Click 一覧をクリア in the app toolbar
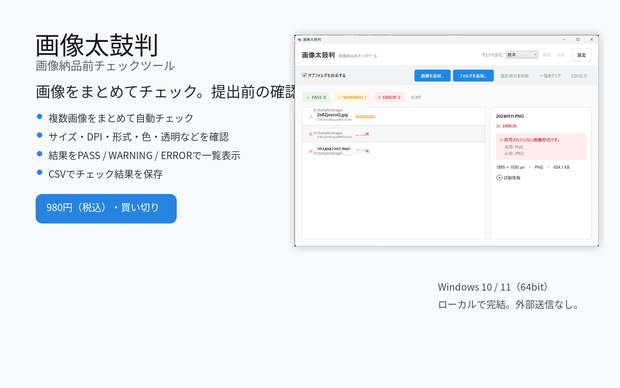 click(550, 76)
